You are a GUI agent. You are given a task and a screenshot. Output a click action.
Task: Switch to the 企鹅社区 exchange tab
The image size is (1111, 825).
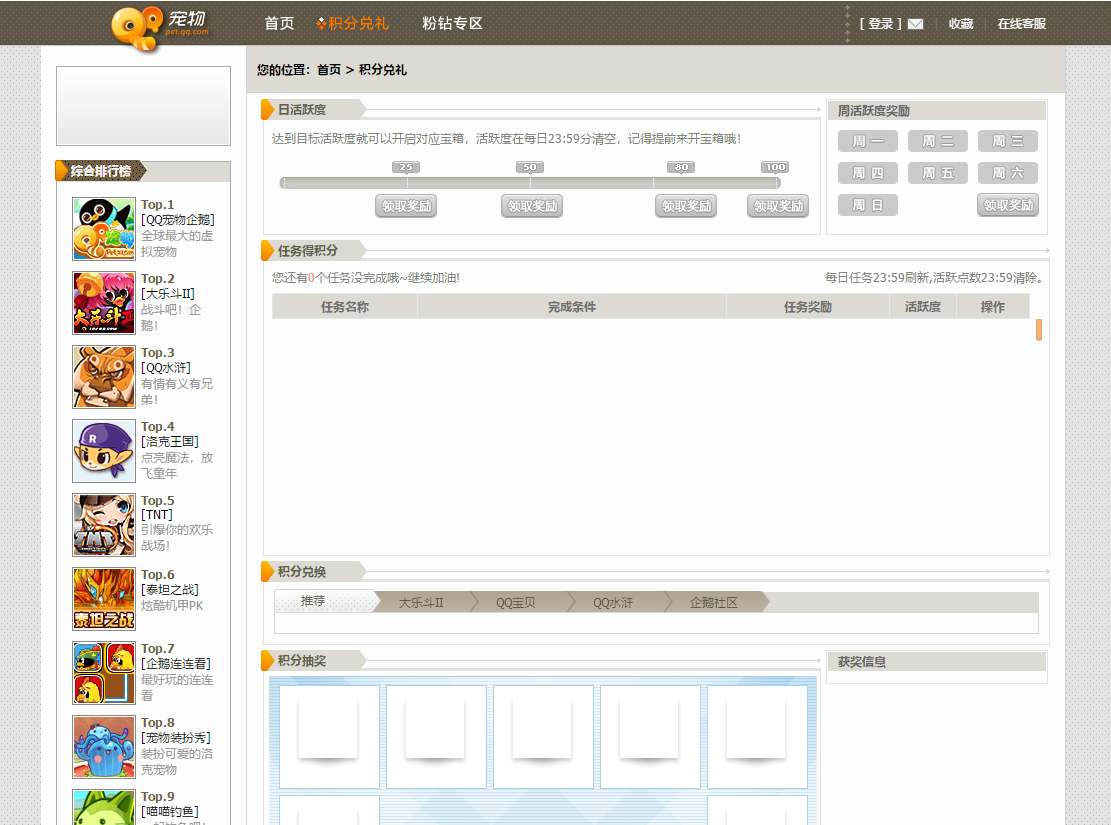click(x=714, y=602)
